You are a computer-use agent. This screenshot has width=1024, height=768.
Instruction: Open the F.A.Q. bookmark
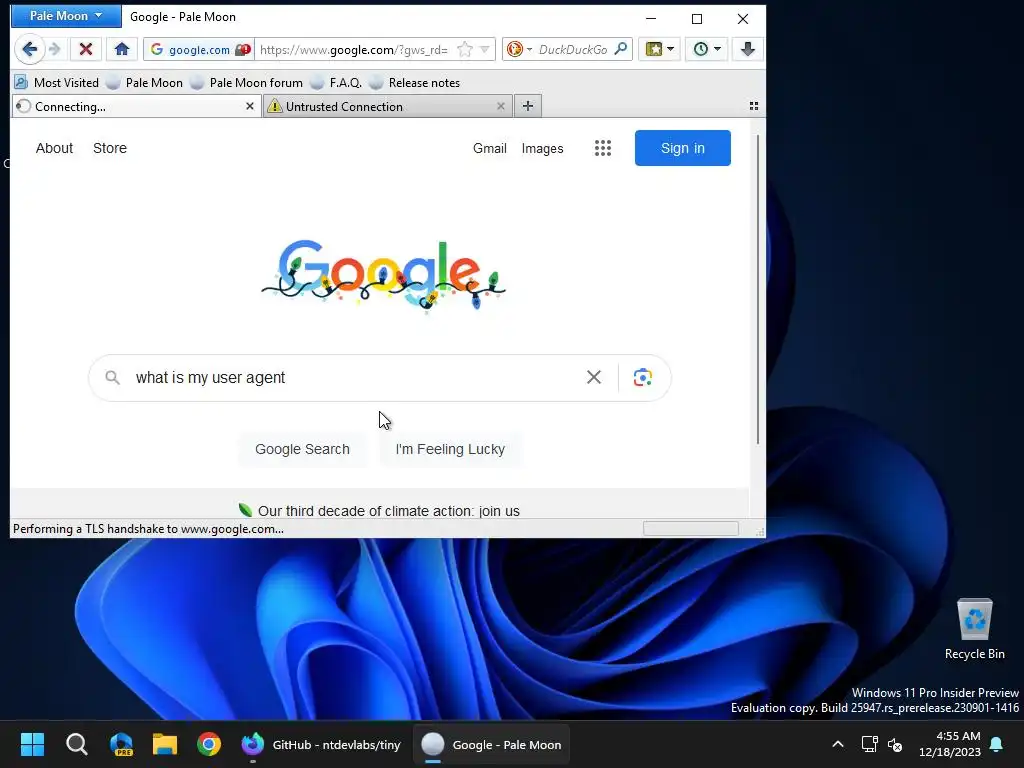click(336, 83)
